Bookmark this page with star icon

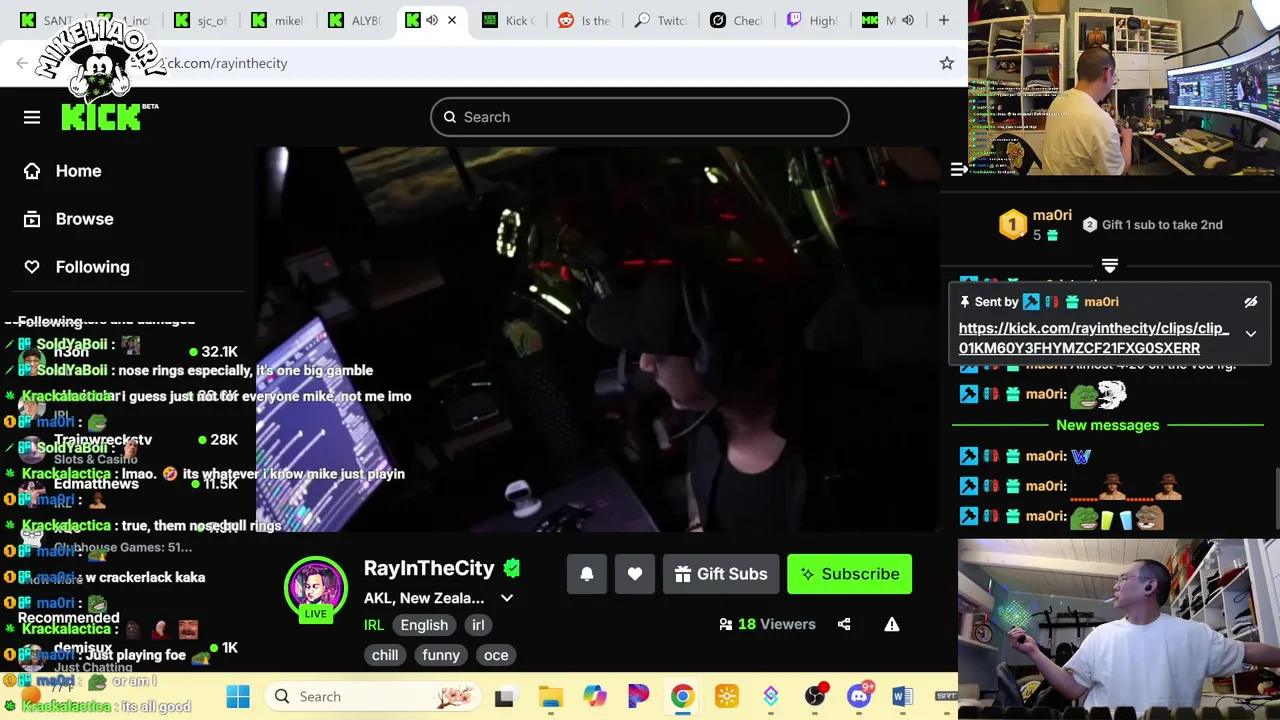pos(946,63)
